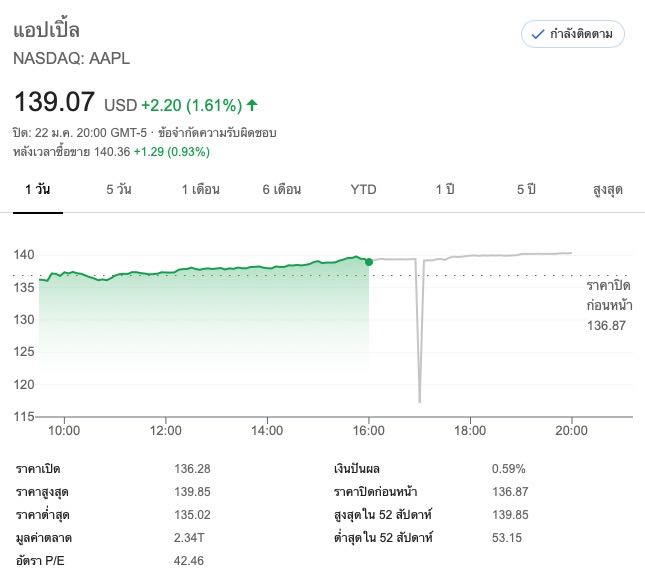Select the สูงสุด max range tab

pyautogui.click(x=608, y=189)
